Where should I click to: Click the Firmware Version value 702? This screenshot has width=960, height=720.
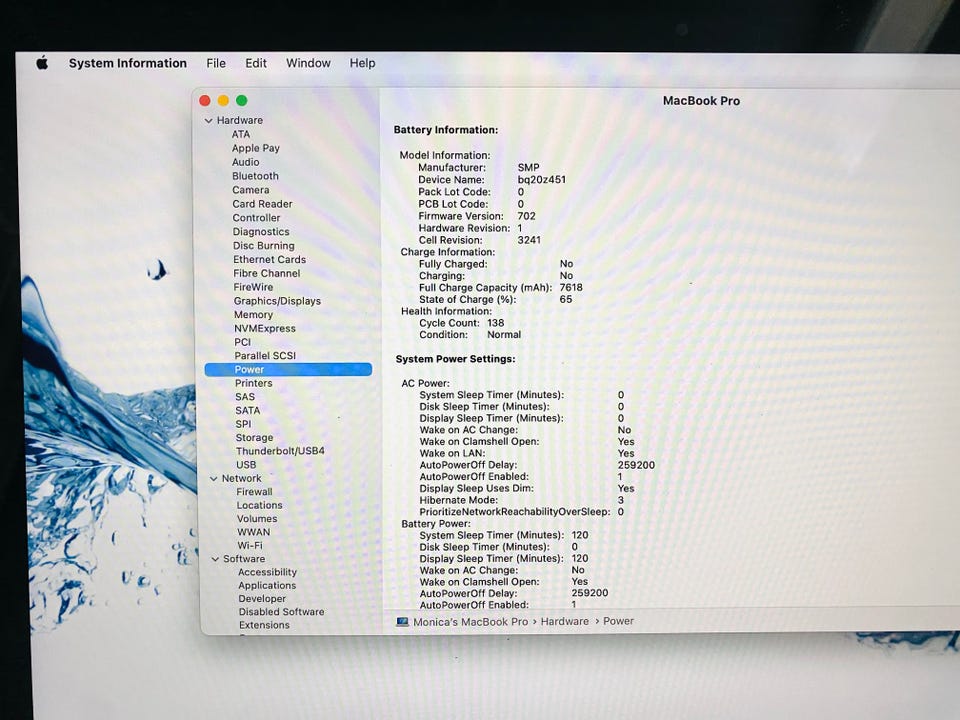coord(527,216)
